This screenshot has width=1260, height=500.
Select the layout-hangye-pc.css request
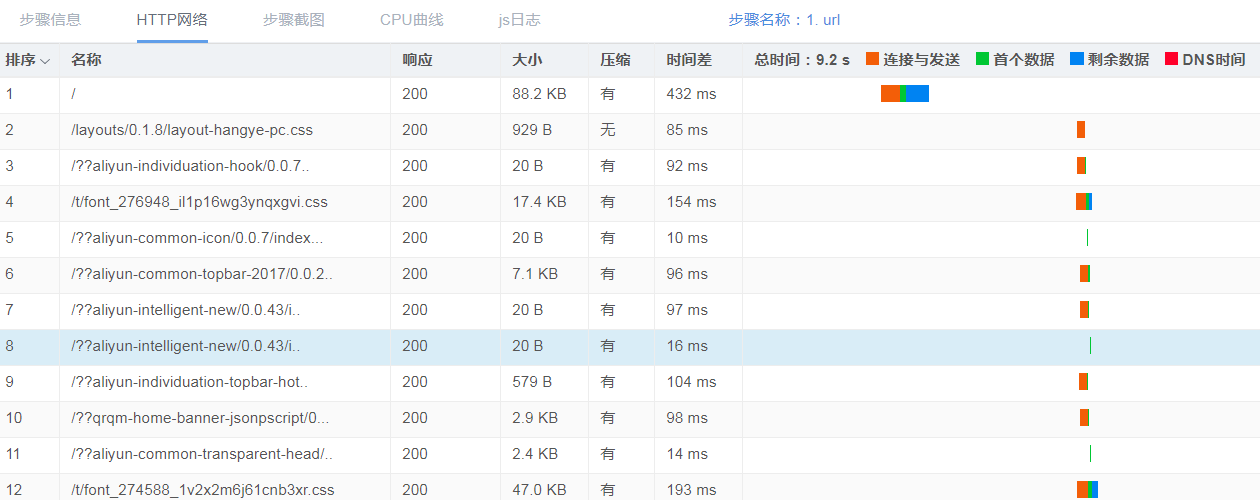point(191,130)
